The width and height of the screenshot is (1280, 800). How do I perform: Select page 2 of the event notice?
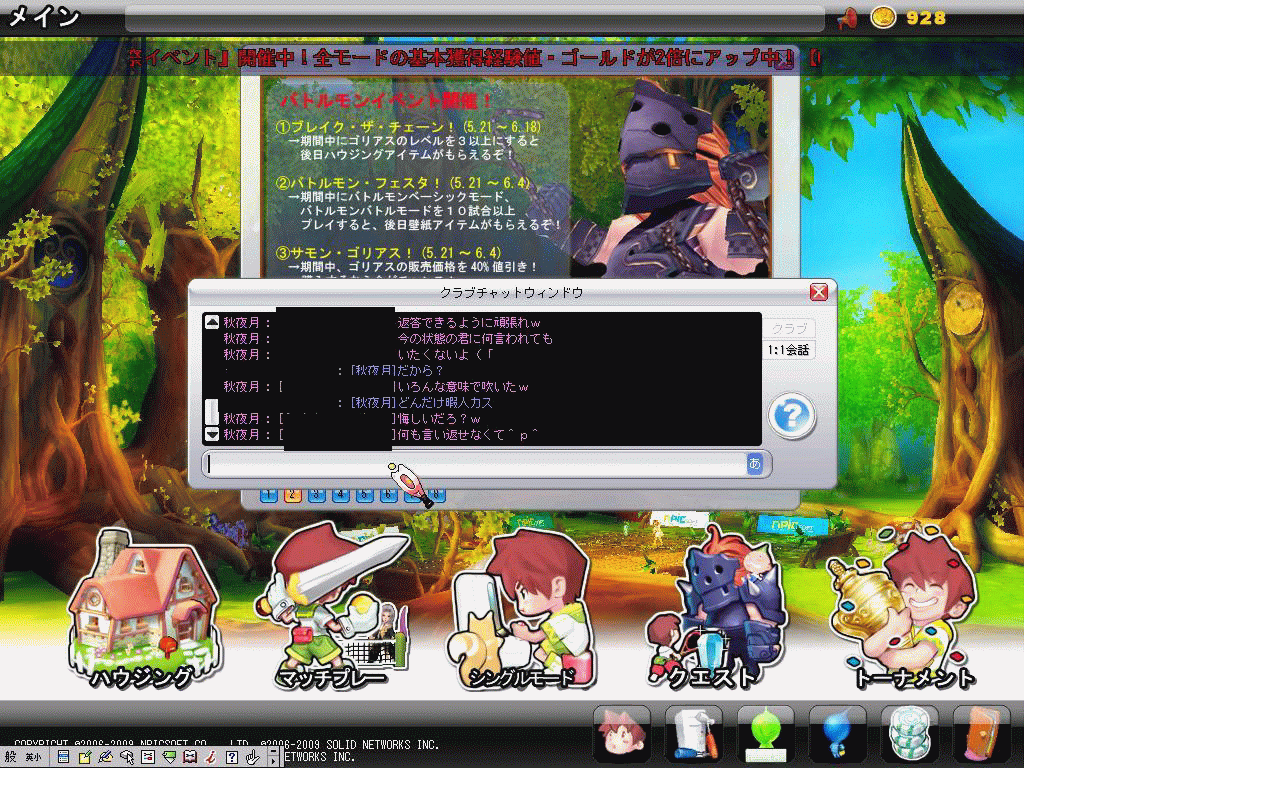[292, 494]
